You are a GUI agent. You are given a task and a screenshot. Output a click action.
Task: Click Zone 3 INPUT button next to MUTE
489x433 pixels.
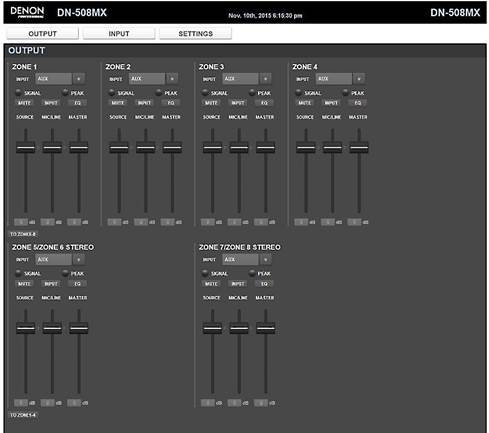pyautogui.click(x=238, y=103)
